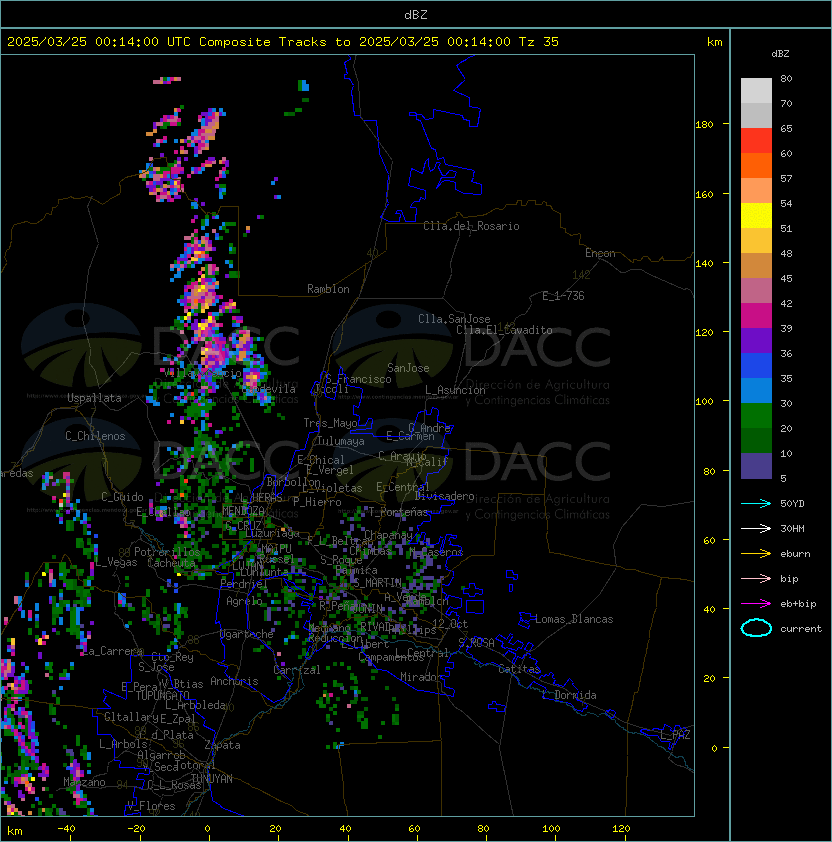832x842 pixels.
Task: Select the pink bip arrow symbol
Action: click(x=756, y=578)
